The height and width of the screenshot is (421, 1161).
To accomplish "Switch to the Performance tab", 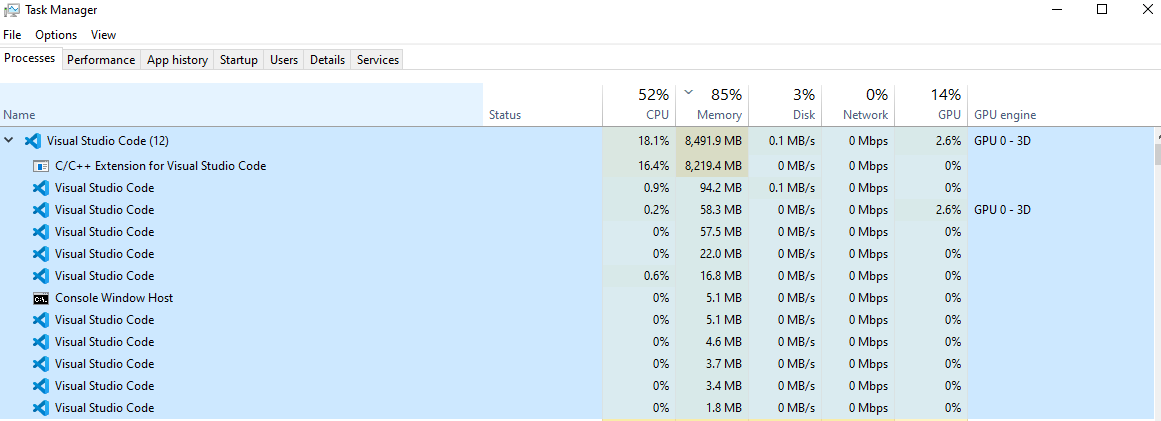I will [x=101, y=60].
